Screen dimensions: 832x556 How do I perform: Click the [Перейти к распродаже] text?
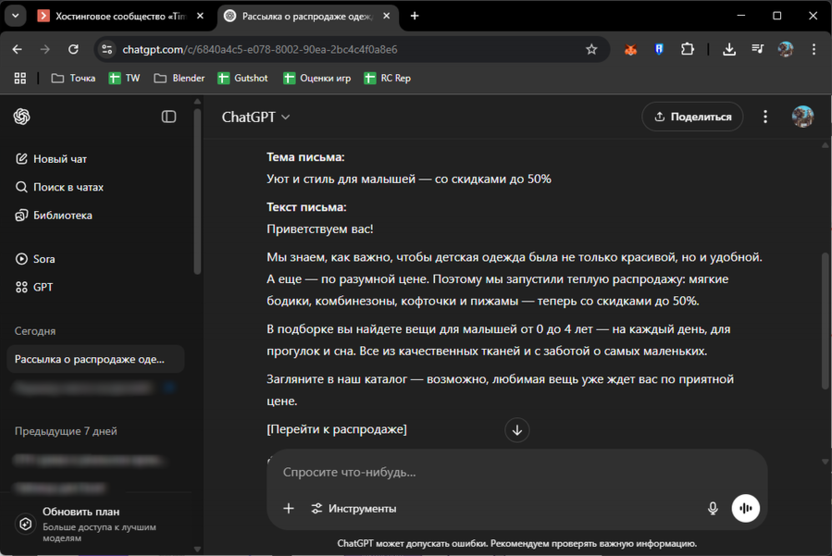point(336,429)
